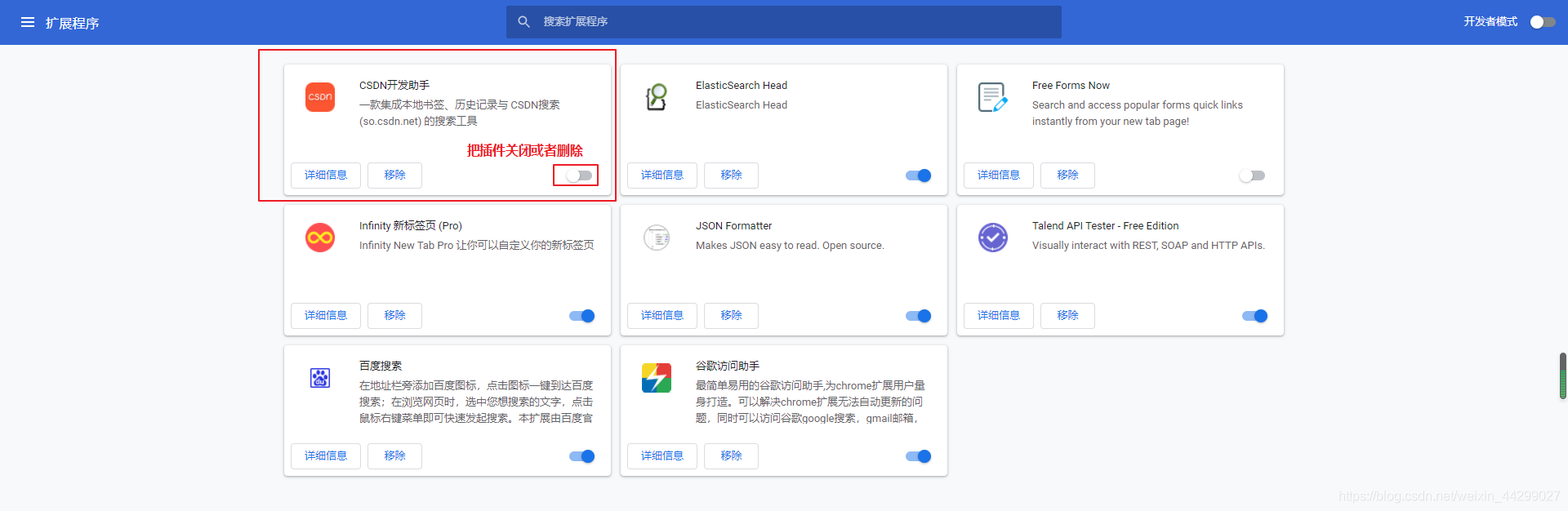Image resolution: width=1568 pixels, height=511 pixels.
Task: Click the page vertical scrollbar thumb
Action: click(1563, 375)
